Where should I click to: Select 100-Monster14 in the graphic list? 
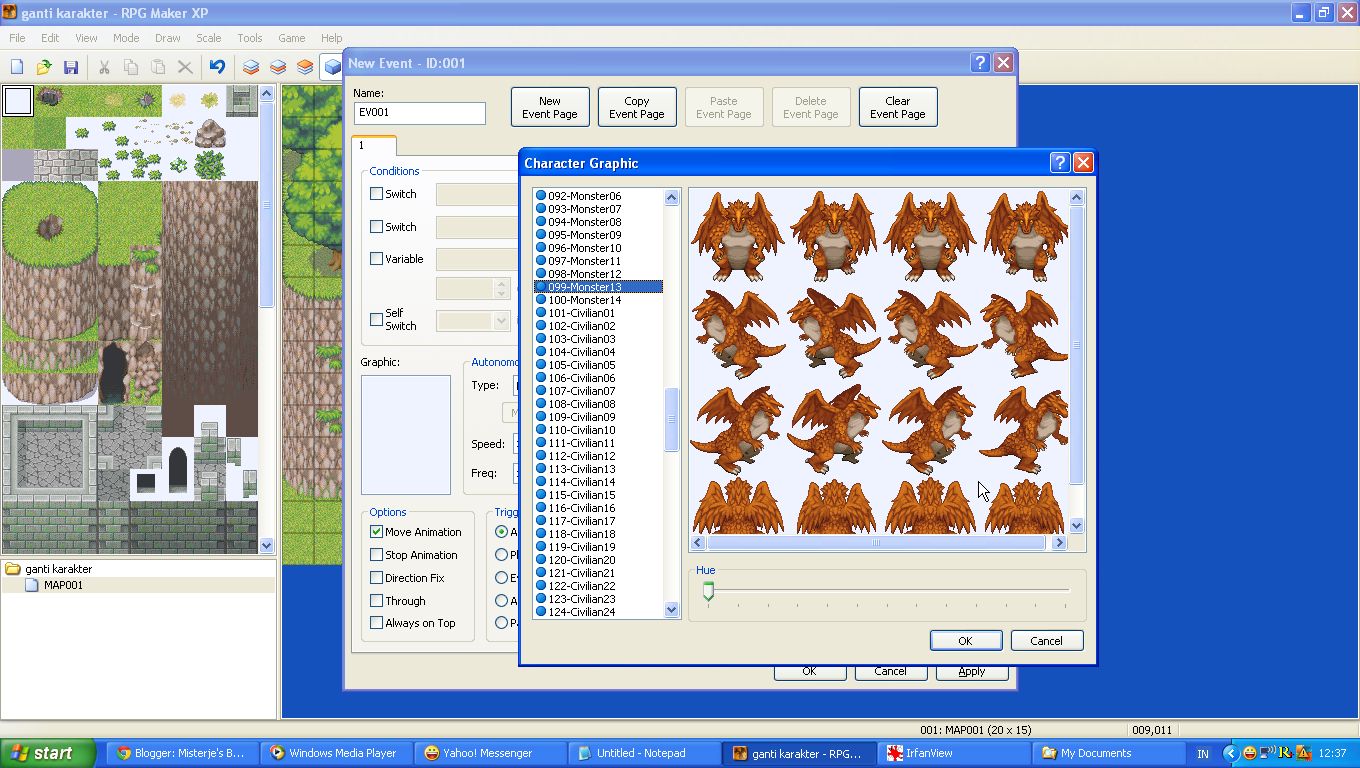tap(597, 300)
